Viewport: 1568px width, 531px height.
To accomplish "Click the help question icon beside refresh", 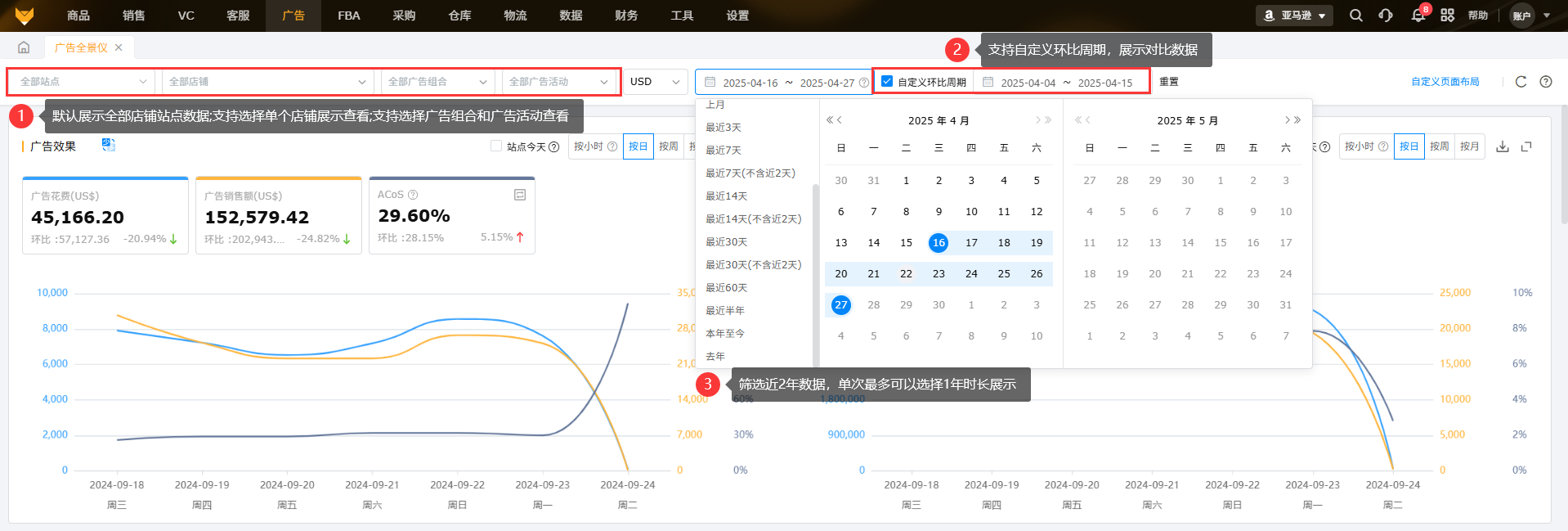I will tap(1545, 82).
